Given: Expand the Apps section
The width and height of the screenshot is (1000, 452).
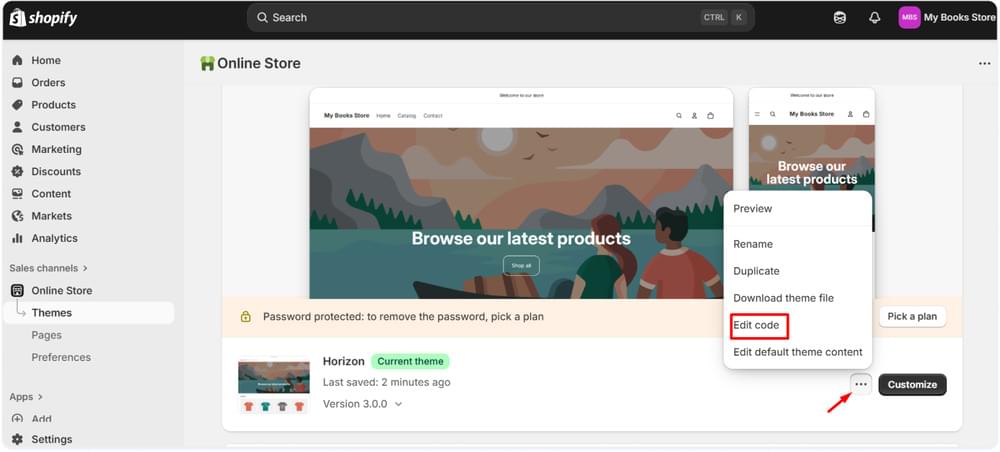Looking at the screenshot, I should click(x=26, y=397).
